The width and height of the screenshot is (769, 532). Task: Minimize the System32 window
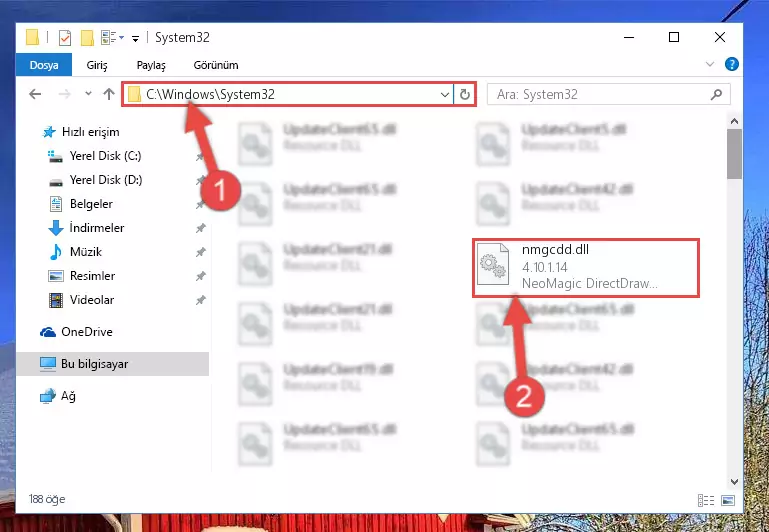coord(629,37)
